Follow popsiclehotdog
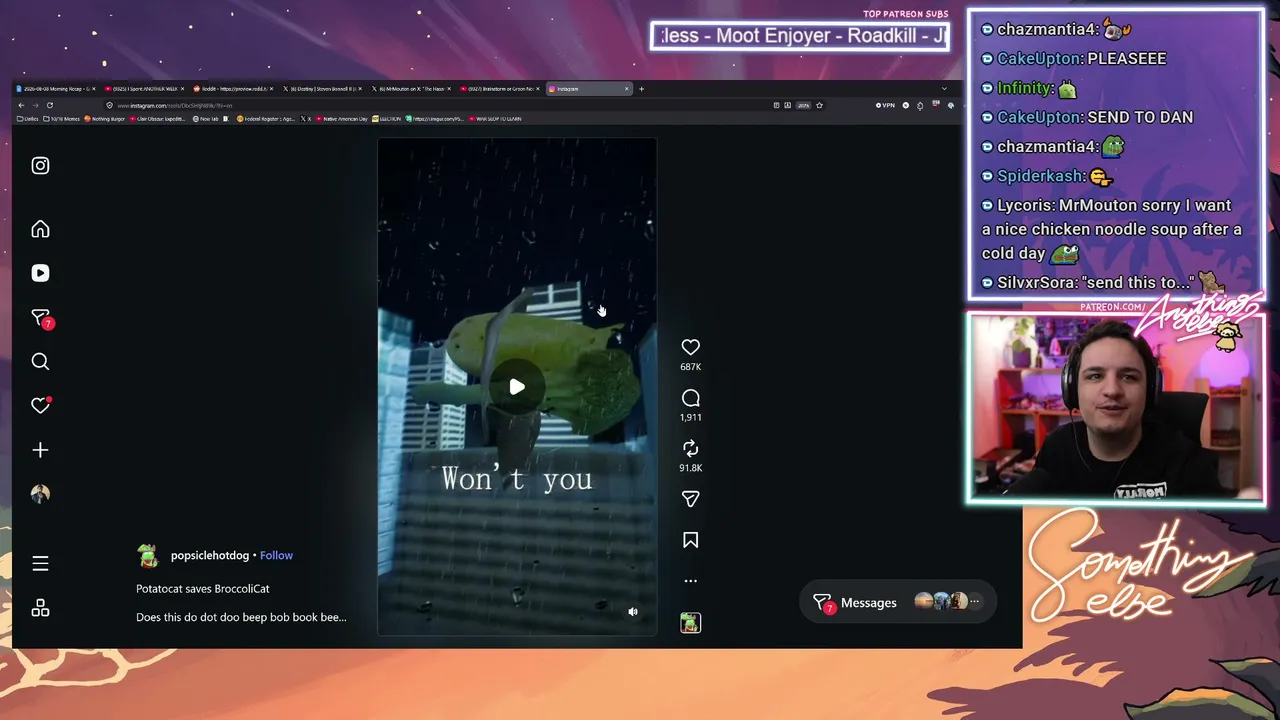This screenshot has height=720, width=1280. tap(276, 555)
